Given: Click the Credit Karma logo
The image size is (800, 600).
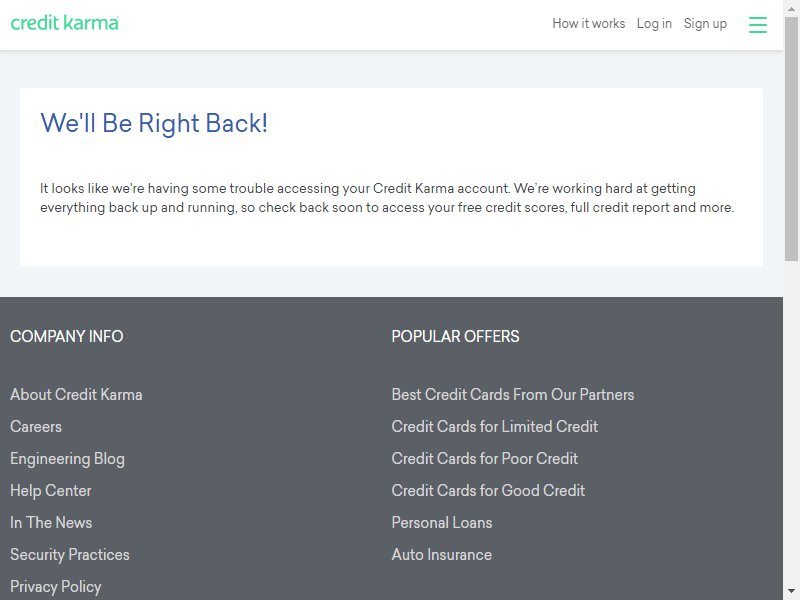Looking at the screenshot, I should [65, 23].
